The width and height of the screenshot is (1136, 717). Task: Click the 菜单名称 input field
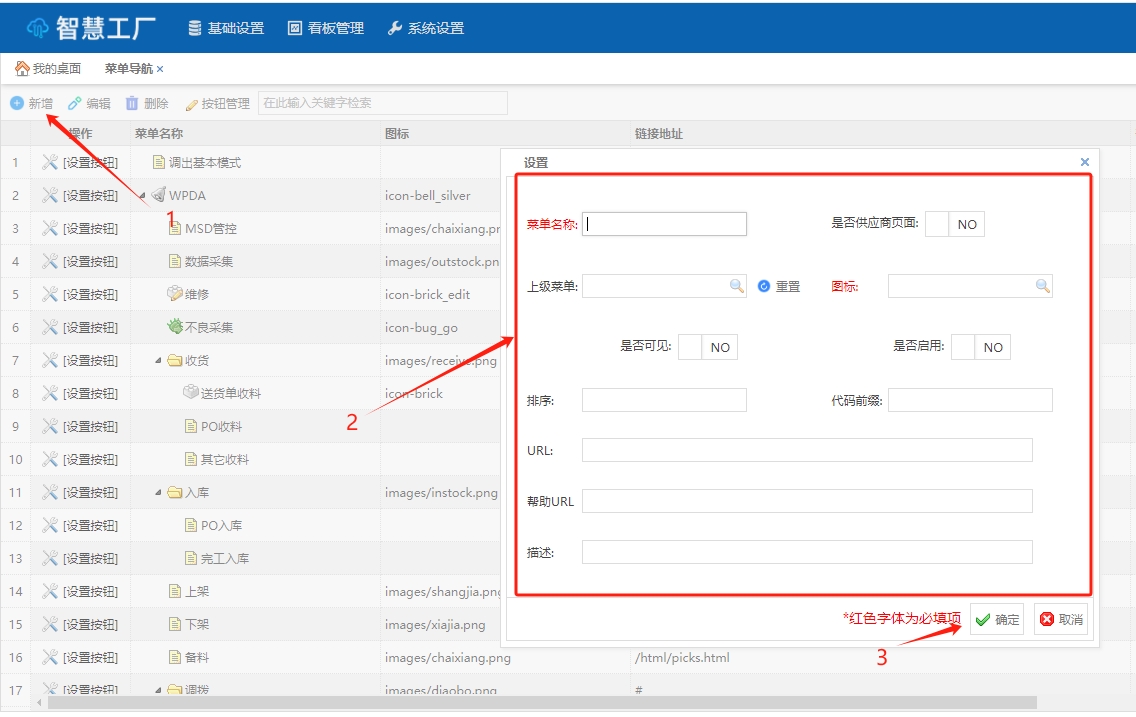tap(664, 224)
